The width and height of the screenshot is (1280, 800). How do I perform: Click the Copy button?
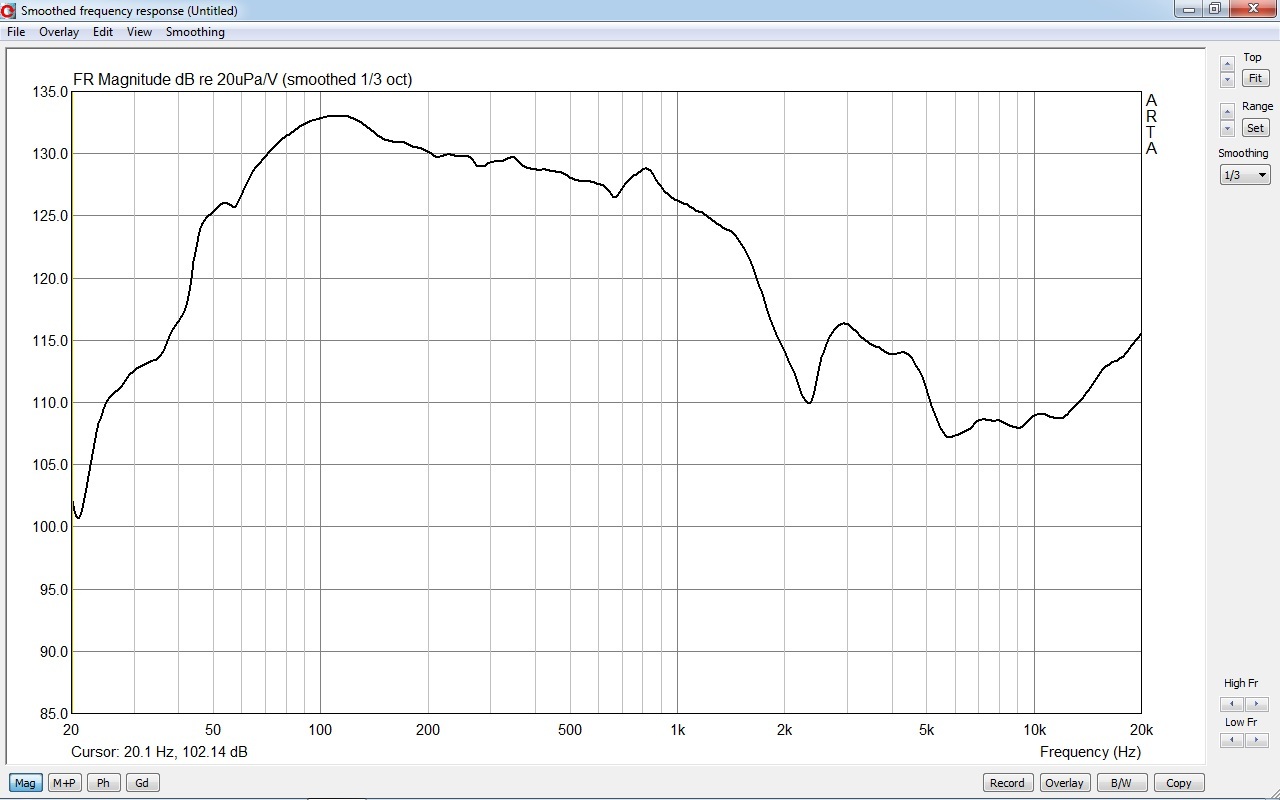click(x=1179, y=783)
